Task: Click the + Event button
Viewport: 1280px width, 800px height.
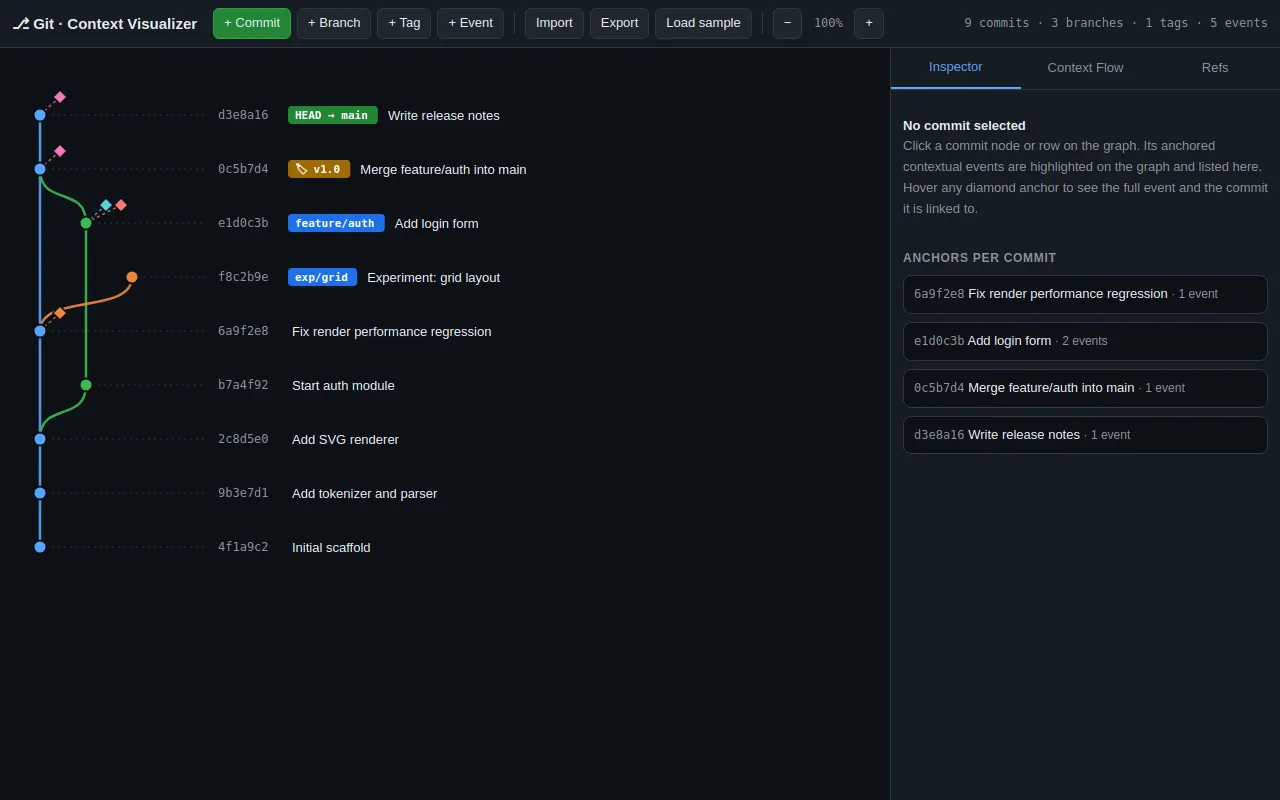Action: point(470,23)
